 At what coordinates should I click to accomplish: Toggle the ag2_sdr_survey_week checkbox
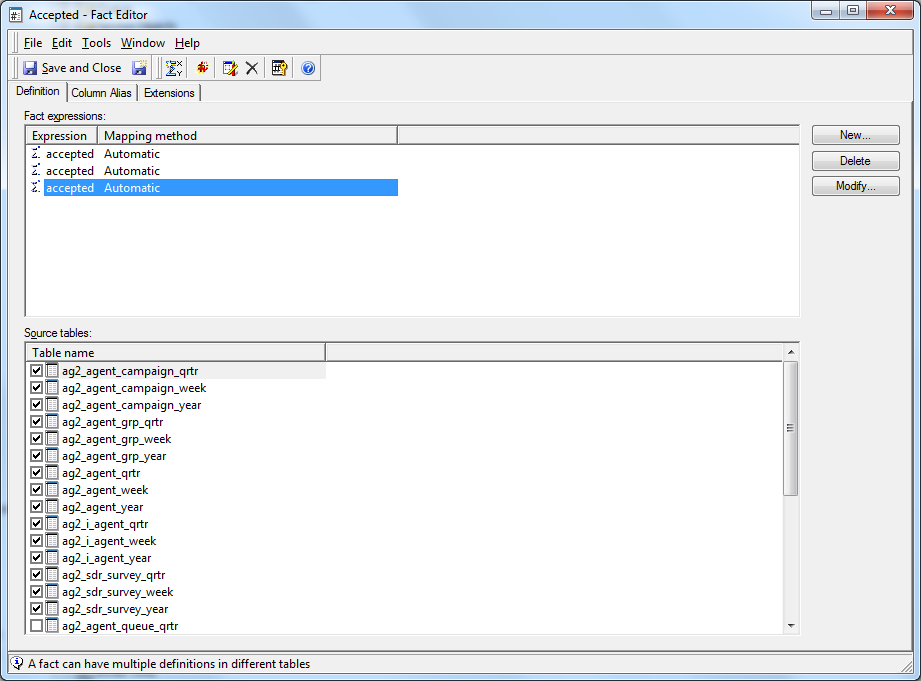click(37, 592)
